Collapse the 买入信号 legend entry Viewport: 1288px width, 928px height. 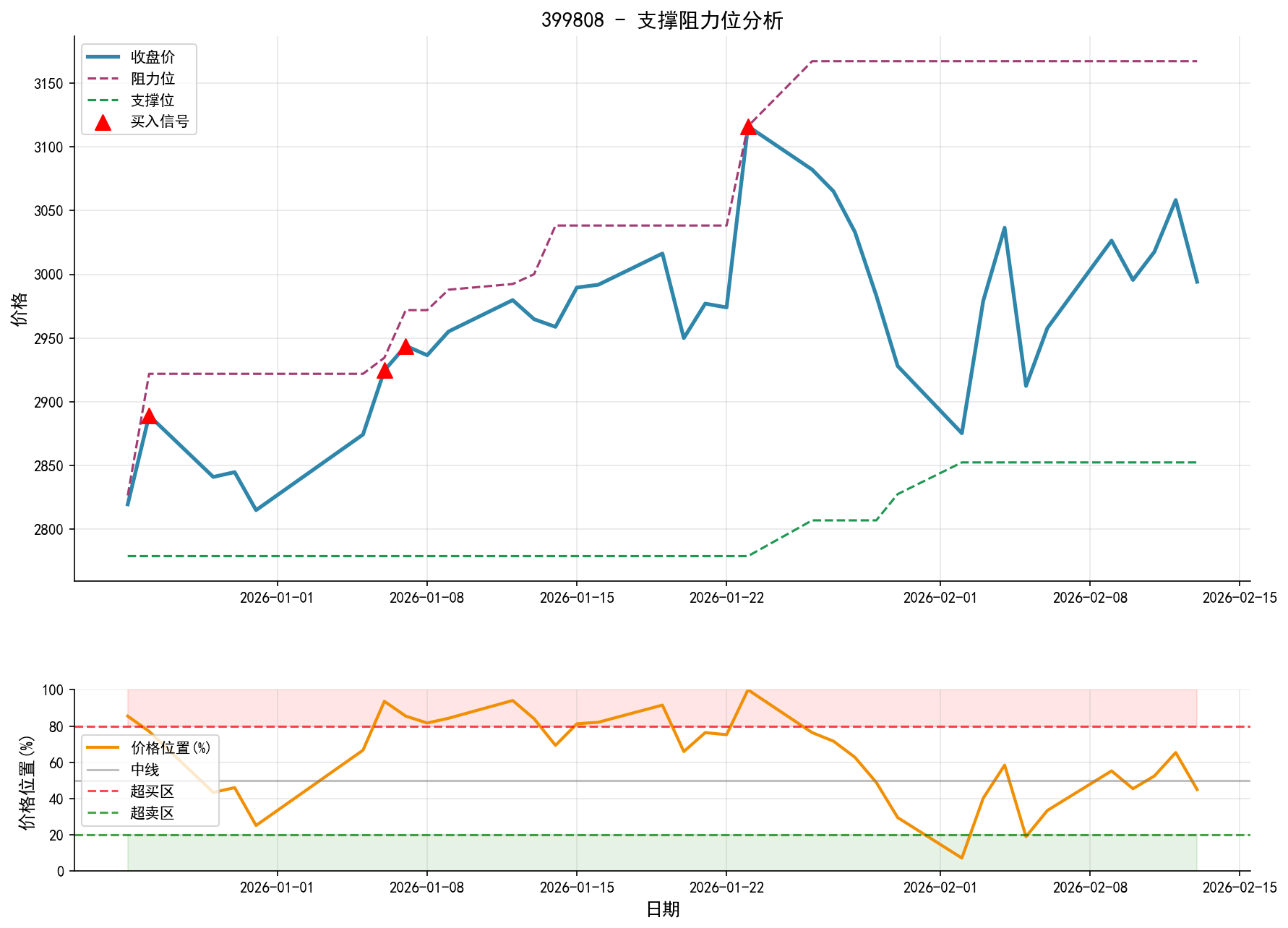point(159,124)
